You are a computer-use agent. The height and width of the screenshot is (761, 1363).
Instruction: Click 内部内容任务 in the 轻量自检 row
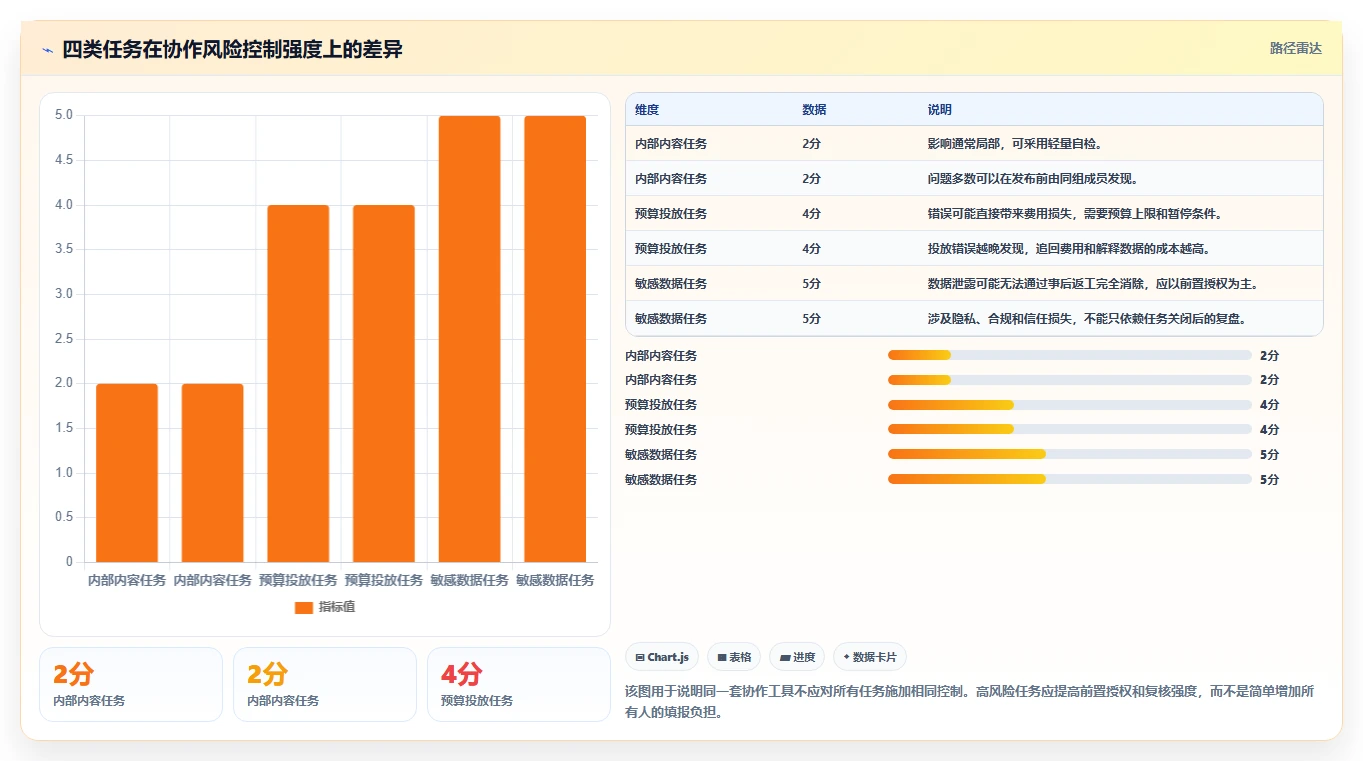click(671, 144)
